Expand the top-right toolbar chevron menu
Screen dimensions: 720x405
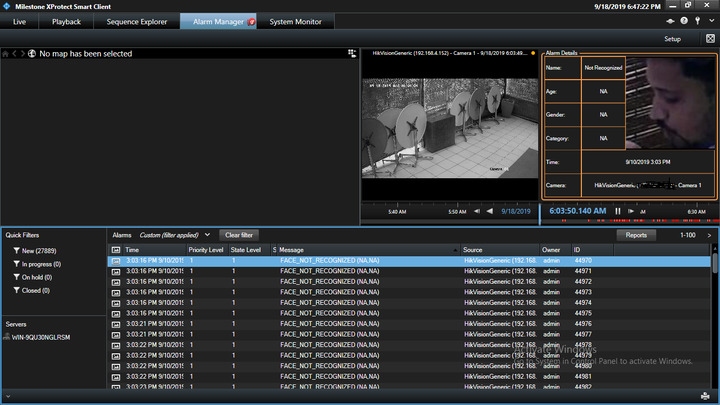(711, 21)
